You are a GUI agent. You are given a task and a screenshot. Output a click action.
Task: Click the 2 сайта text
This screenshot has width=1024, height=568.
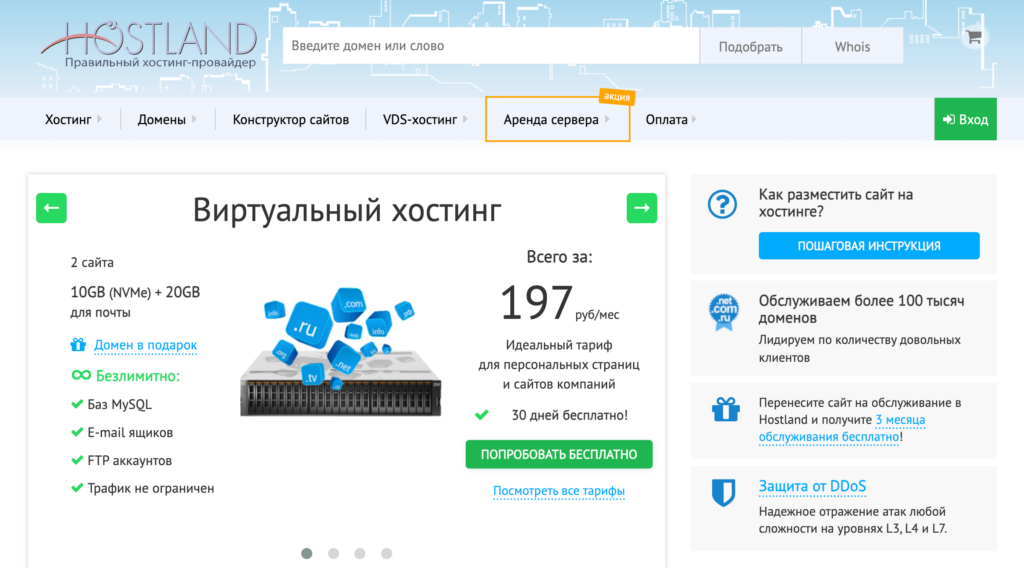[92, 262]
